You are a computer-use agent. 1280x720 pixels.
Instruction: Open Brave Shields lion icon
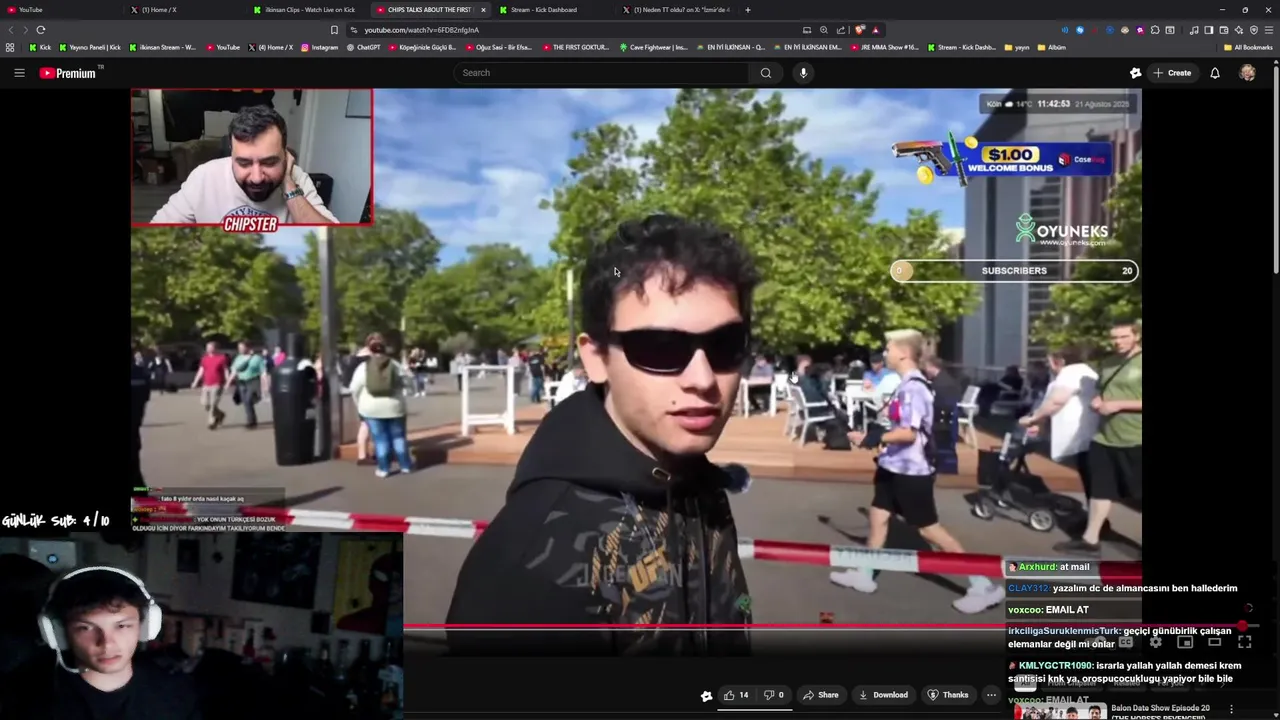pos(860,30)
